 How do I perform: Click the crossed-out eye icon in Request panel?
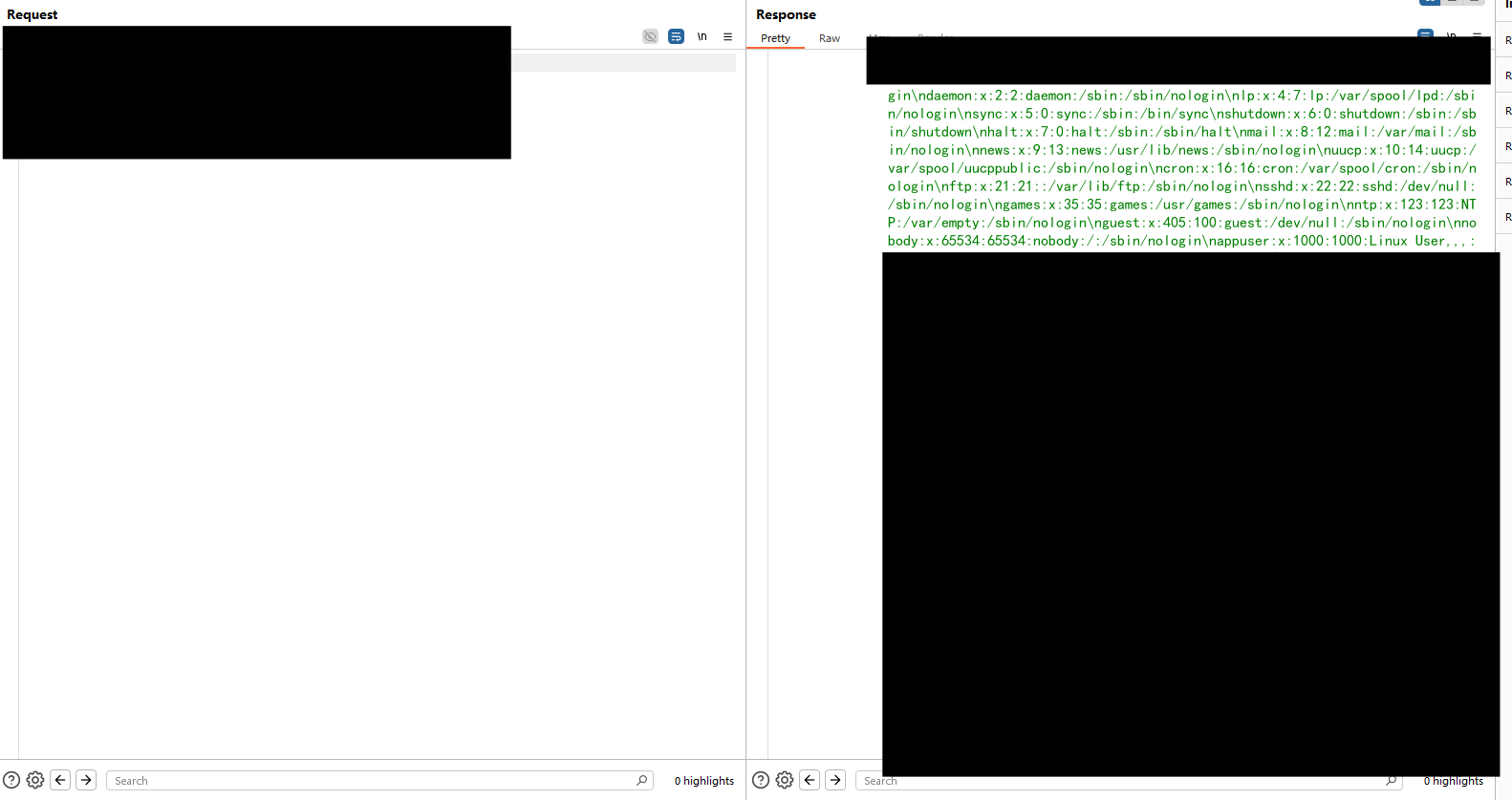point(650,36)
